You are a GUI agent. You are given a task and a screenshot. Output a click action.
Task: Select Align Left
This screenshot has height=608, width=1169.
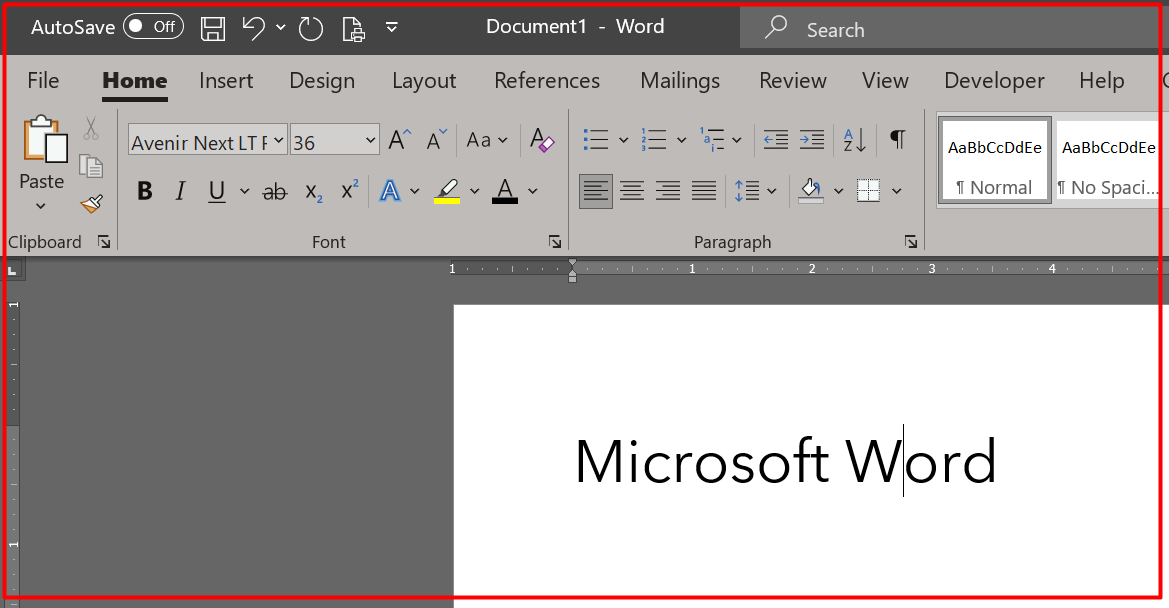point(596,191)
